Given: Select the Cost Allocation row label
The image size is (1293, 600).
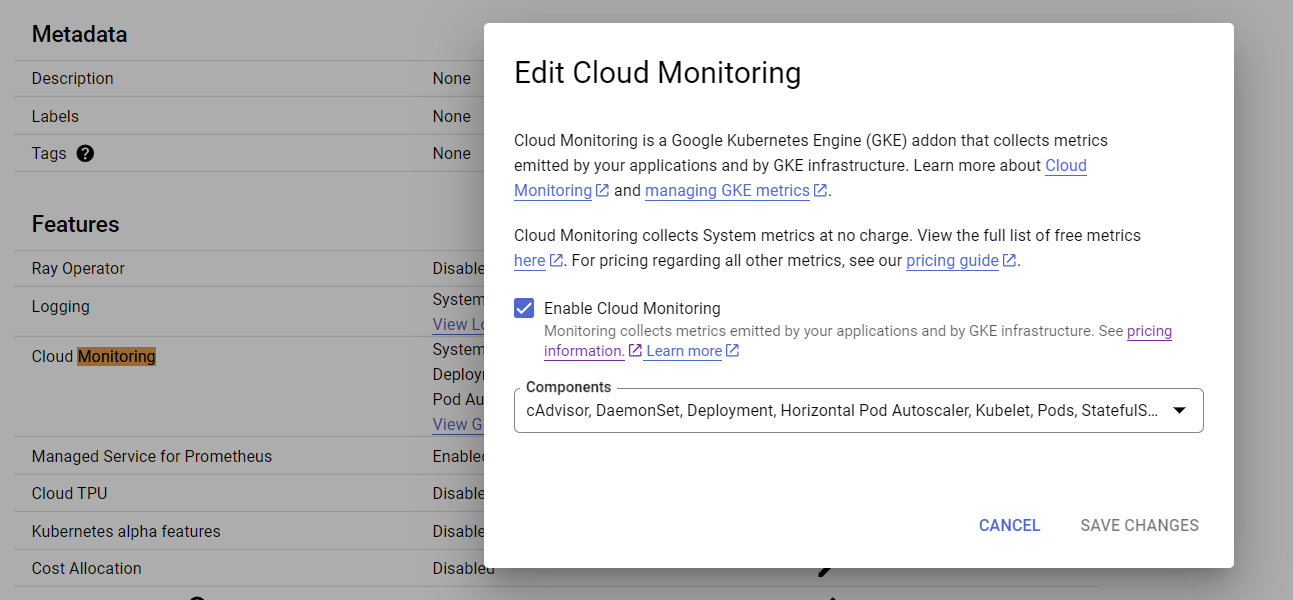Looking at the screenshot, I should 87,568.
